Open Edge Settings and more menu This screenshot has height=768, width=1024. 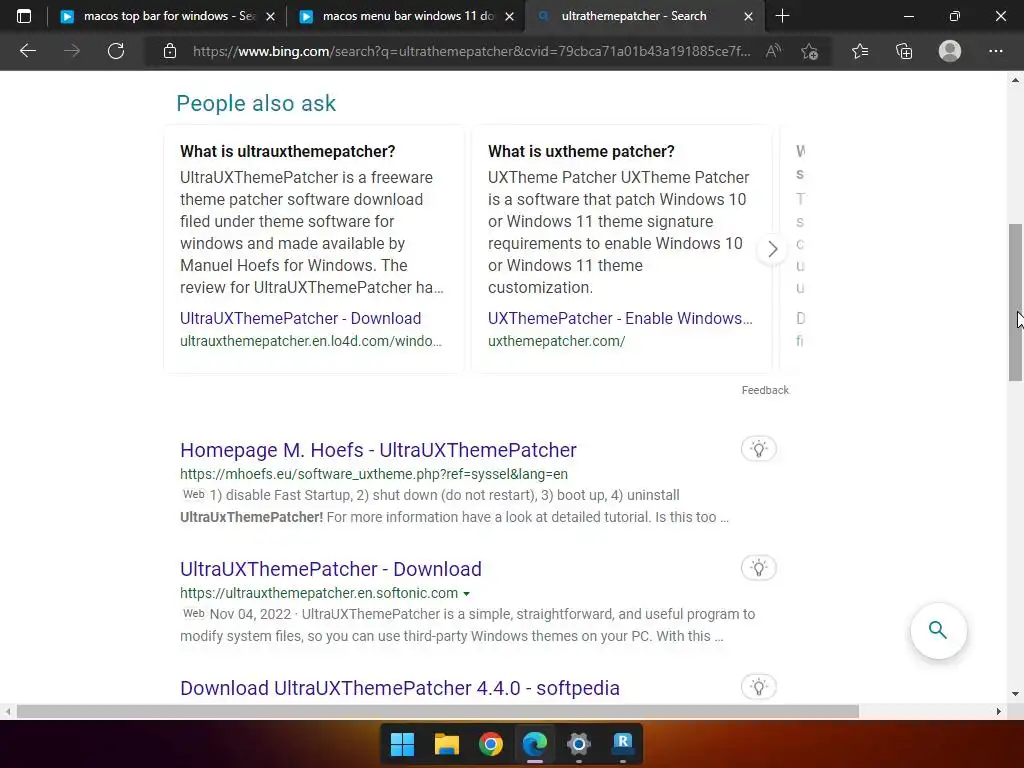click(x=995, y=51)
